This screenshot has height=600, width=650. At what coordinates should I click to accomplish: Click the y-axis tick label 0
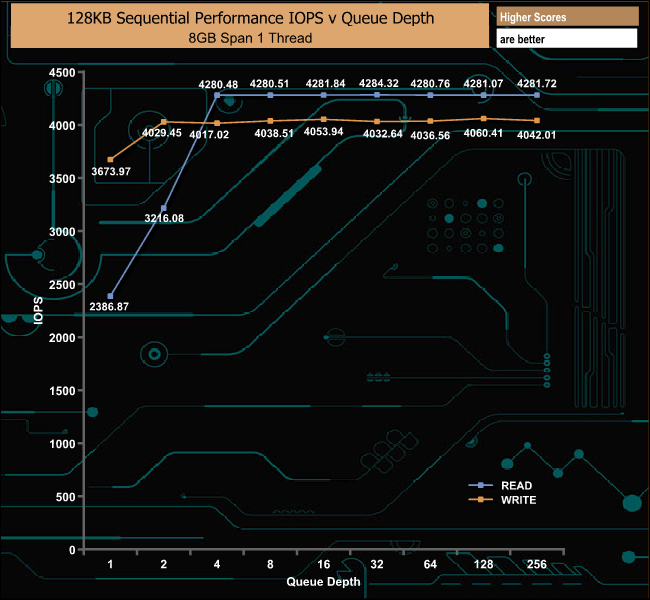pos(73,550)
